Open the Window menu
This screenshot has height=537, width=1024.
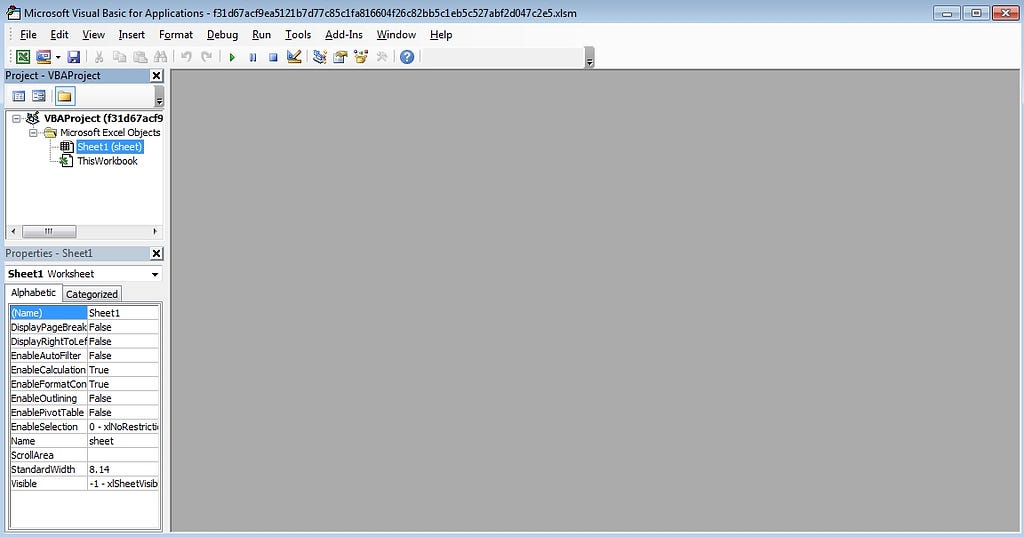[x=396, y=35]
